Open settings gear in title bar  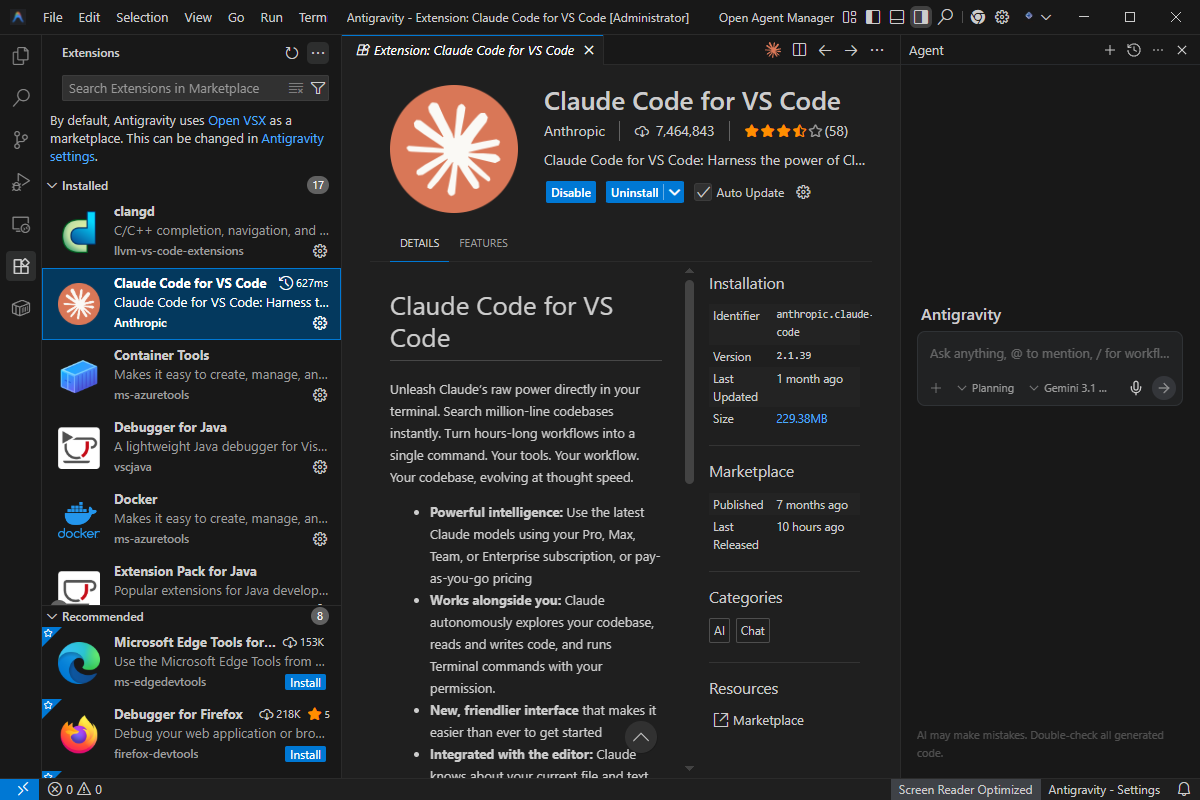tap(1002, 17)
